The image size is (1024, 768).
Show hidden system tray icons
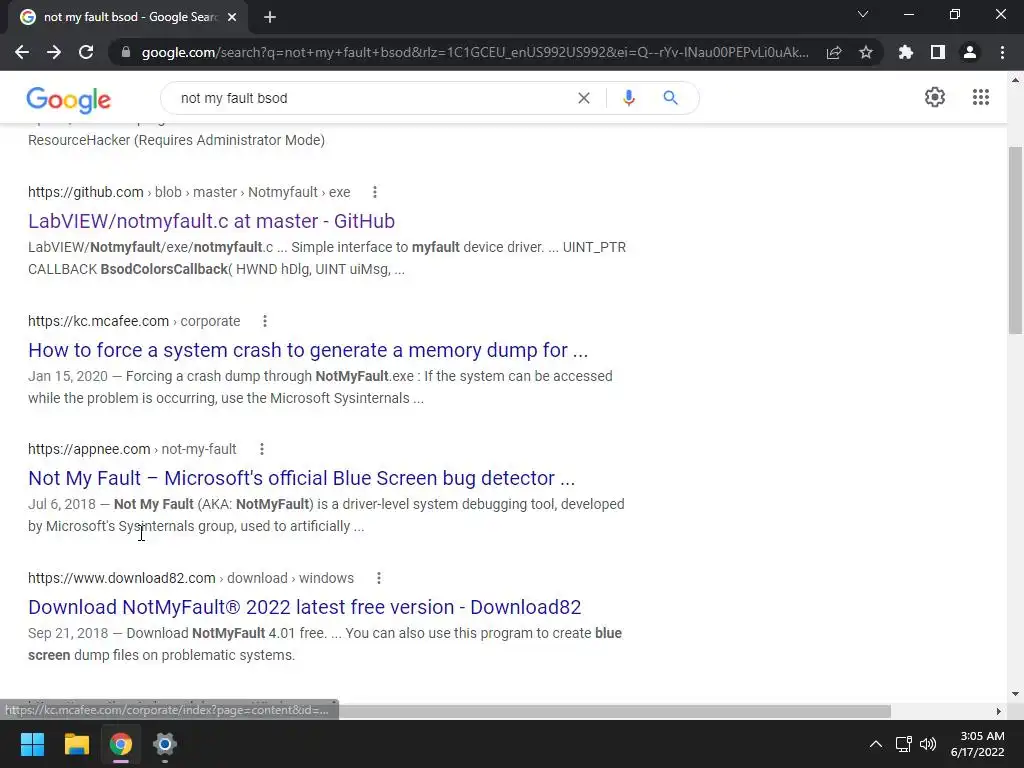(876, 744)
